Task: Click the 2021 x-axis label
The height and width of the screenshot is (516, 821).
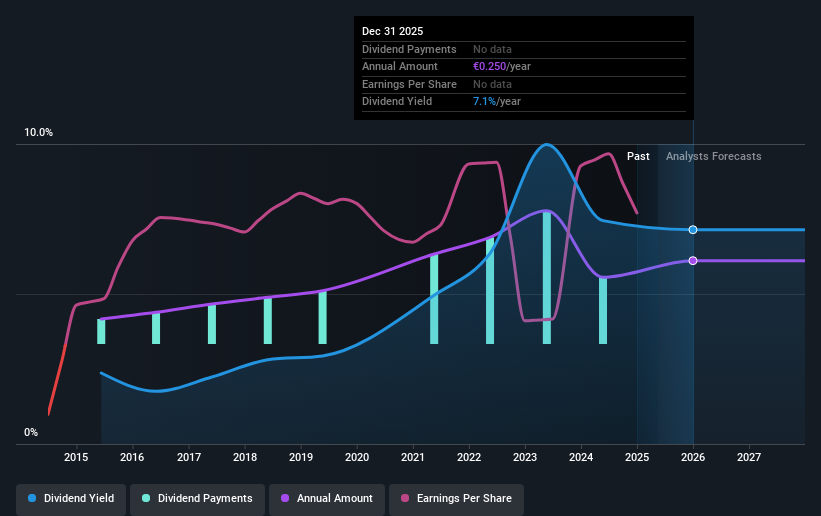Action: [x=413, y=457]
